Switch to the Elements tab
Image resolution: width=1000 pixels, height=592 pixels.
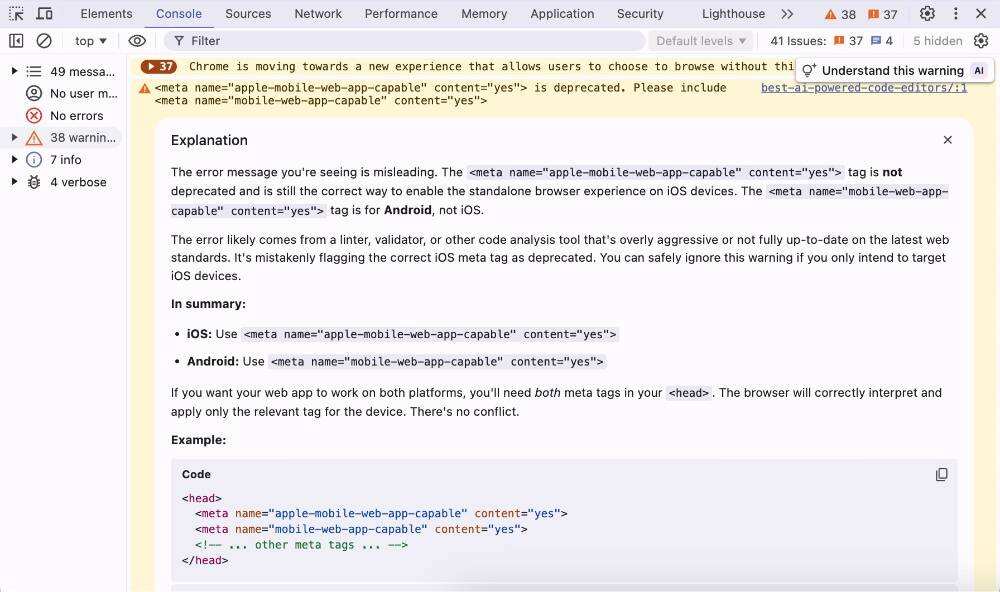click(x=106, y=14)
